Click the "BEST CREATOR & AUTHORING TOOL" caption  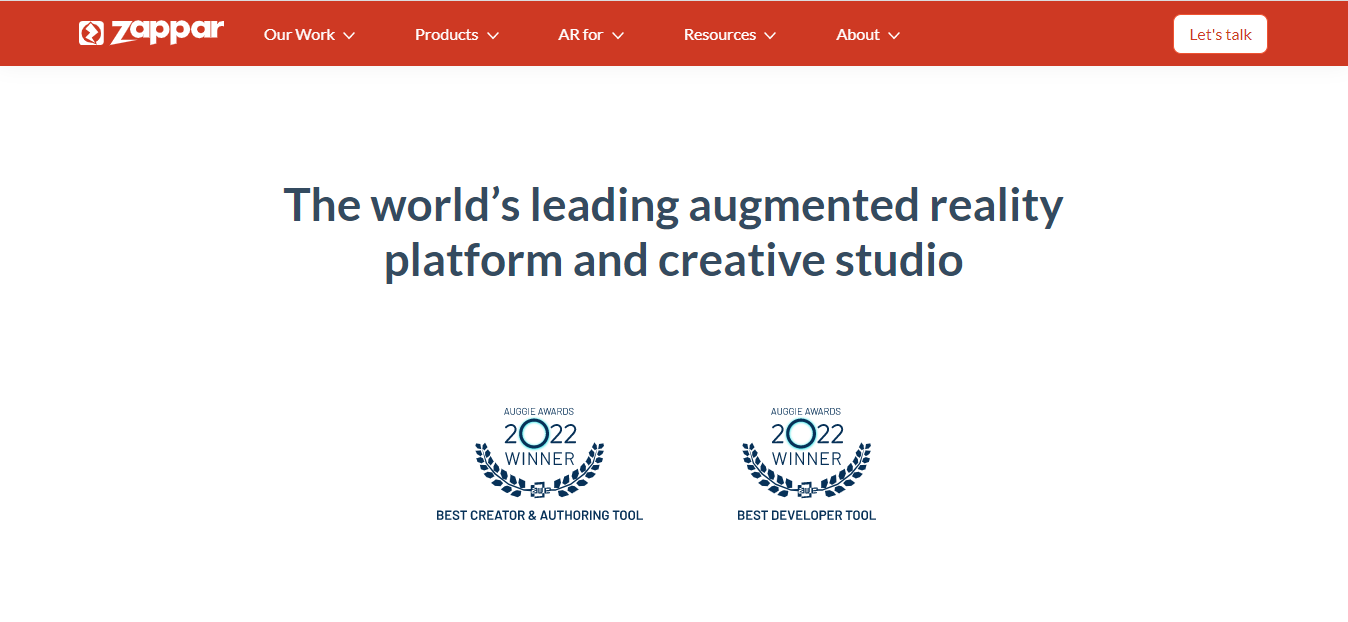click(x=540, y=516)
